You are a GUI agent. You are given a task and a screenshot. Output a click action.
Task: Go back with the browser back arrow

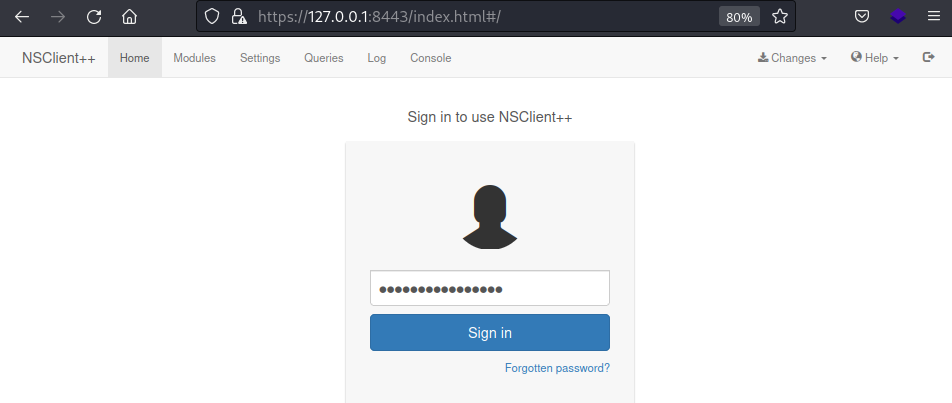(x=22, y=16)
